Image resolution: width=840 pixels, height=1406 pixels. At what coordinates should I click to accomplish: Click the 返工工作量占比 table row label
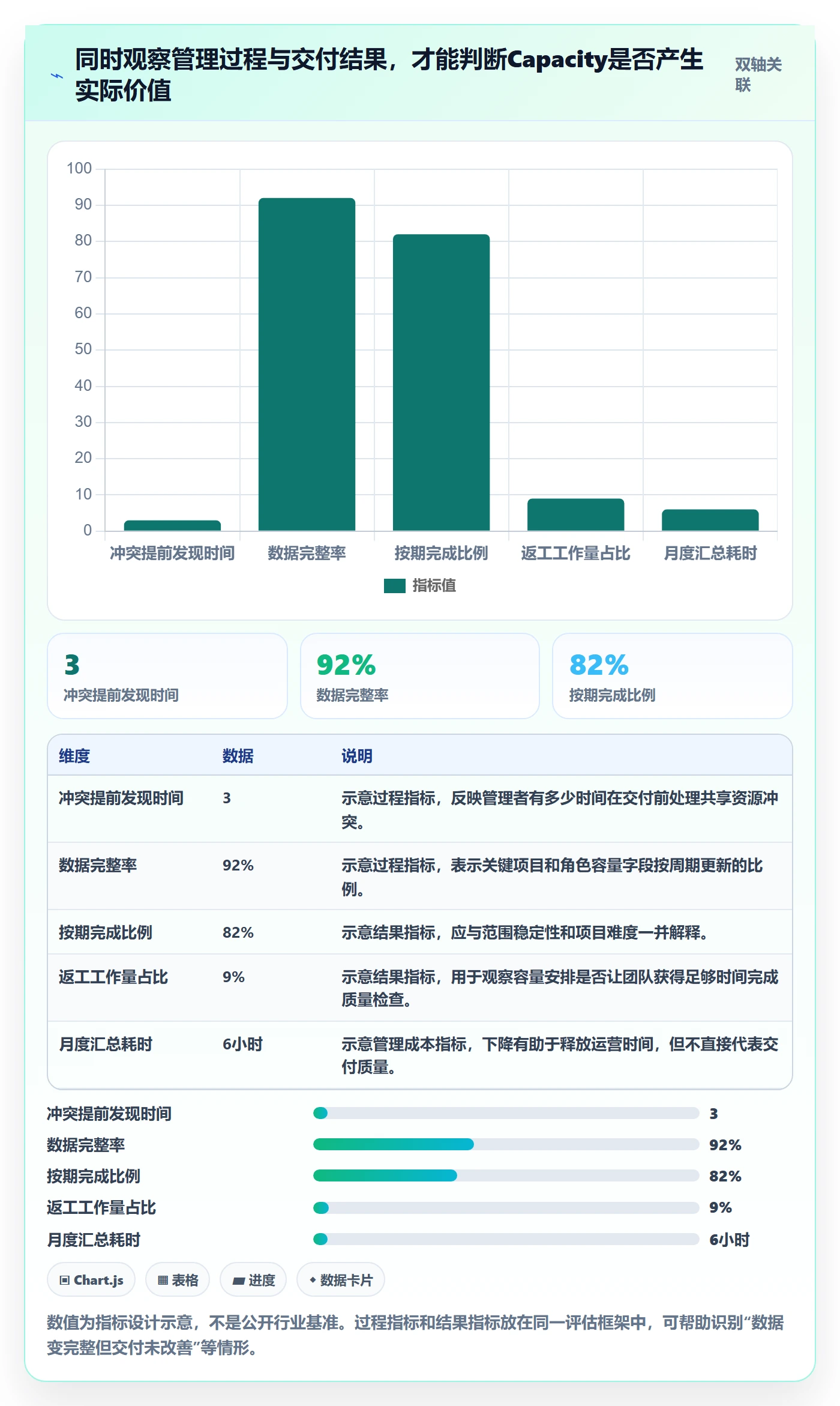tap(113, 977)
